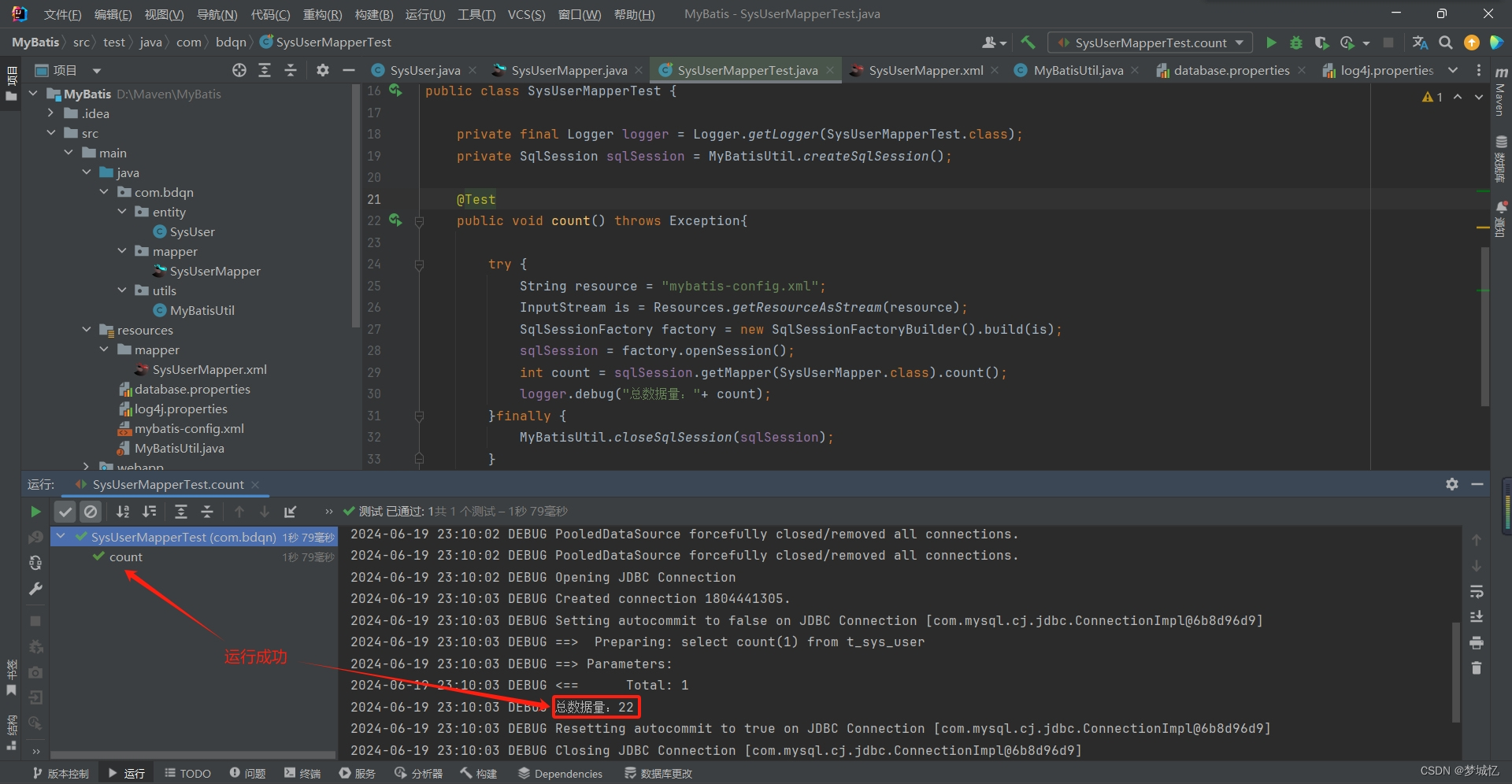Open the wrench settings icon in run sidebar
Screen dimensions: 1512x784
point(35,589)
